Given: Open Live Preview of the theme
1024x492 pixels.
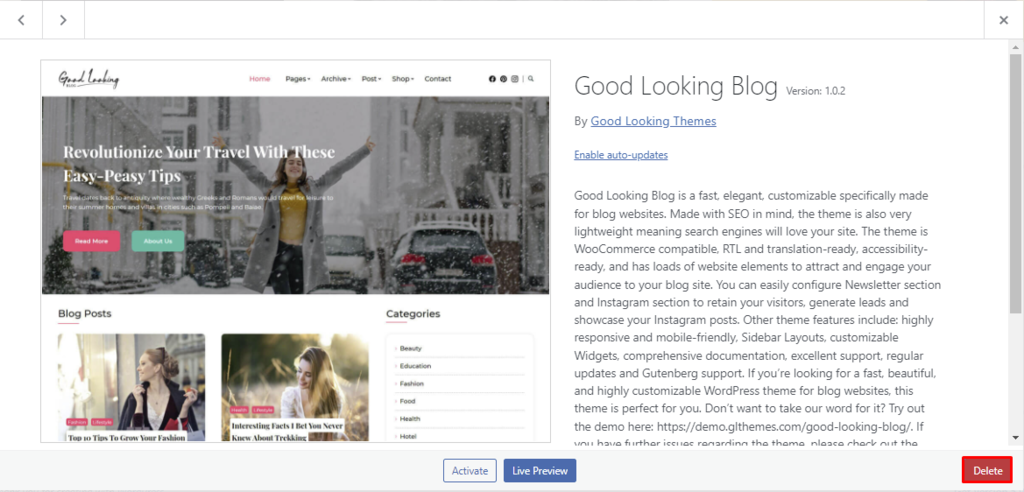Looking at the screenshot, I should [540, 470].
